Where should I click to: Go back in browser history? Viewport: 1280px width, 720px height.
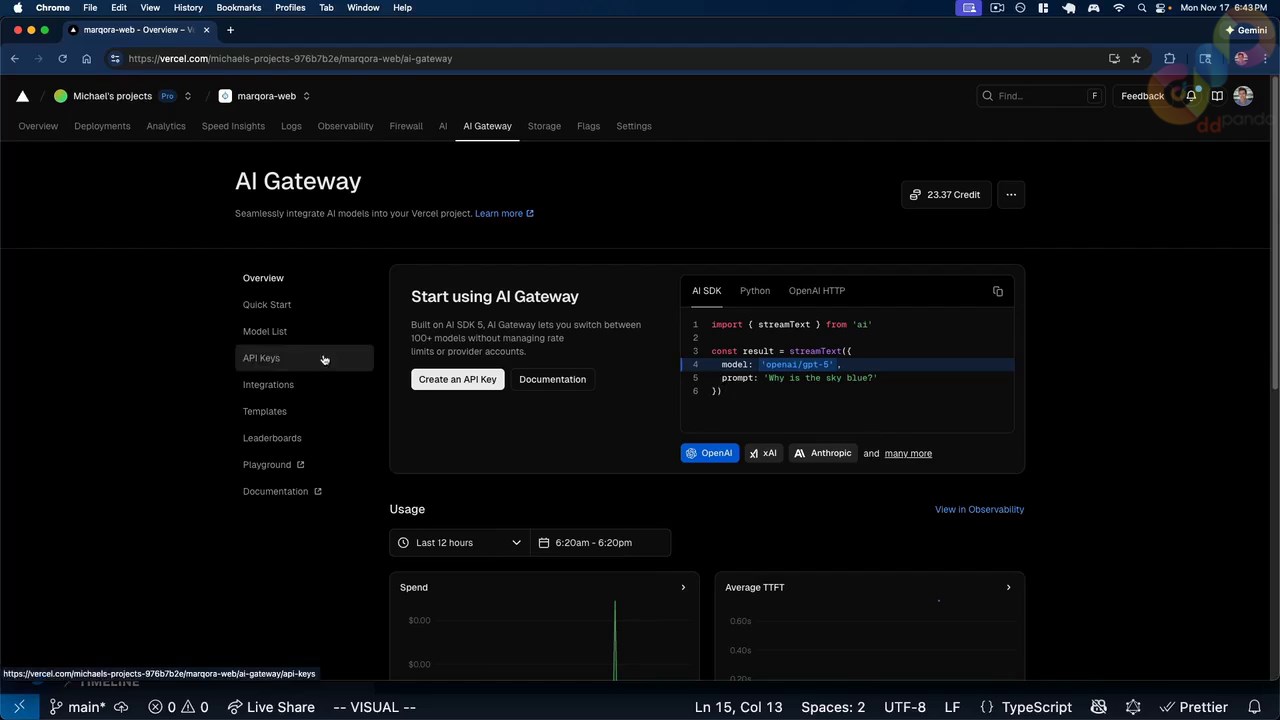(15, 59)
